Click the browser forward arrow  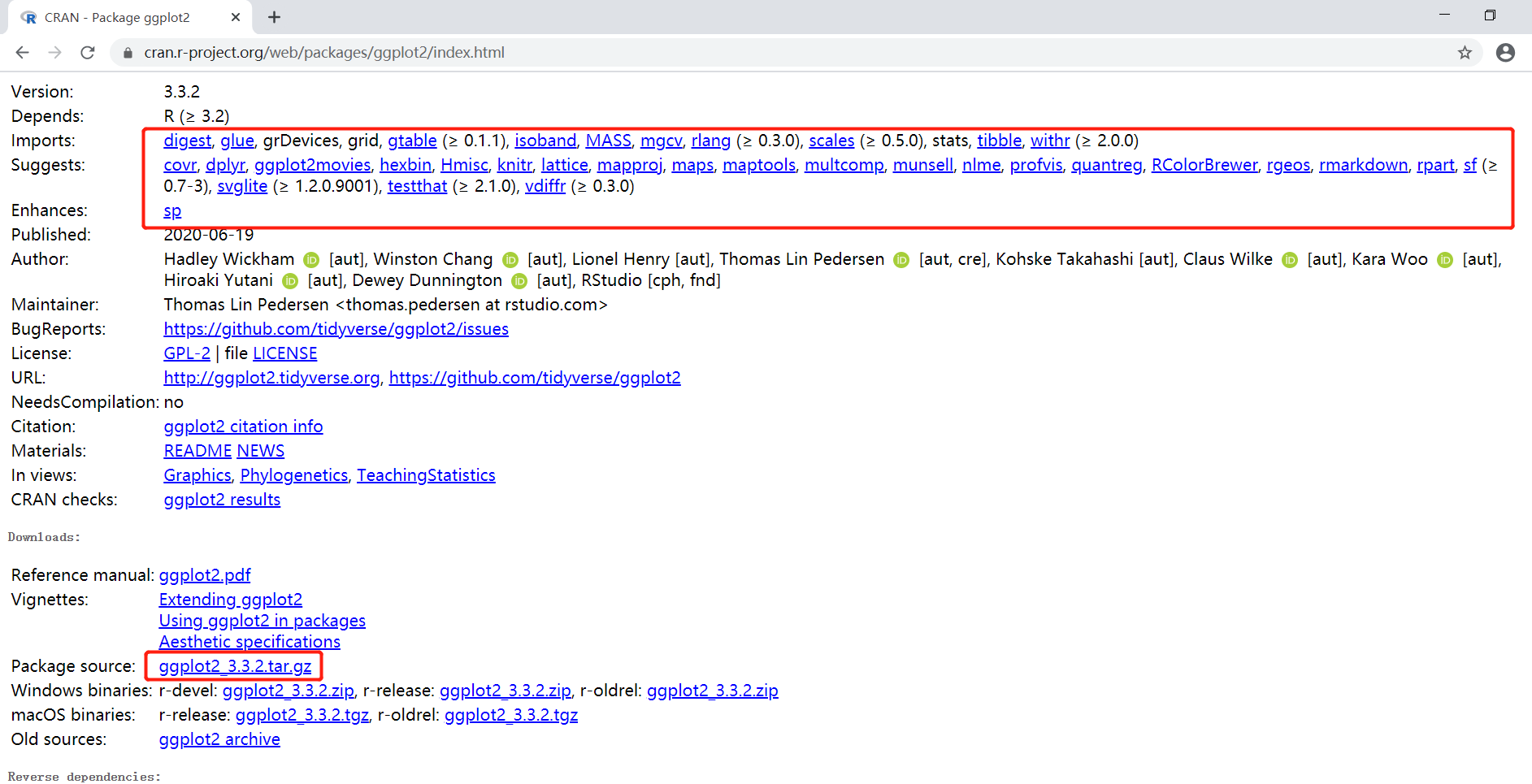pyautogui.click(x=54, y=53)
